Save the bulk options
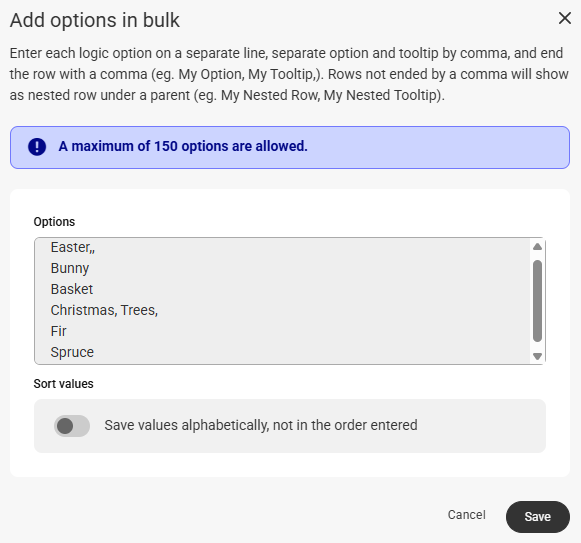 538,517
